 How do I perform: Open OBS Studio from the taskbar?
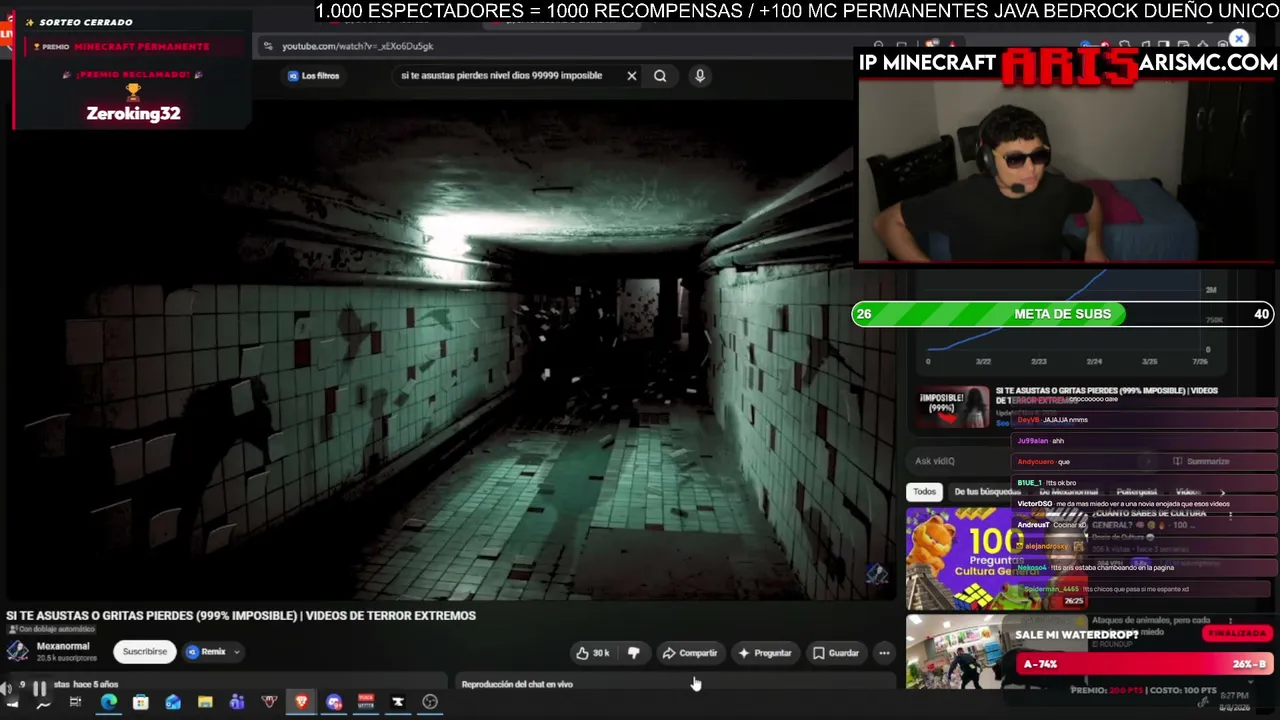point(430,702)
